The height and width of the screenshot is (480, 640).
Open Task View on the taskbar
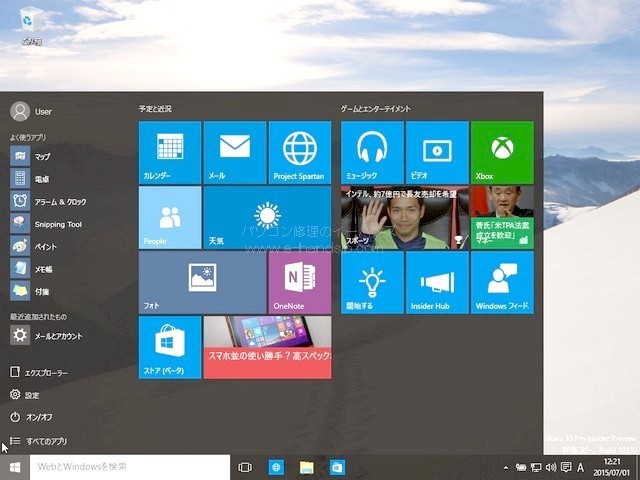coord(245,467)
